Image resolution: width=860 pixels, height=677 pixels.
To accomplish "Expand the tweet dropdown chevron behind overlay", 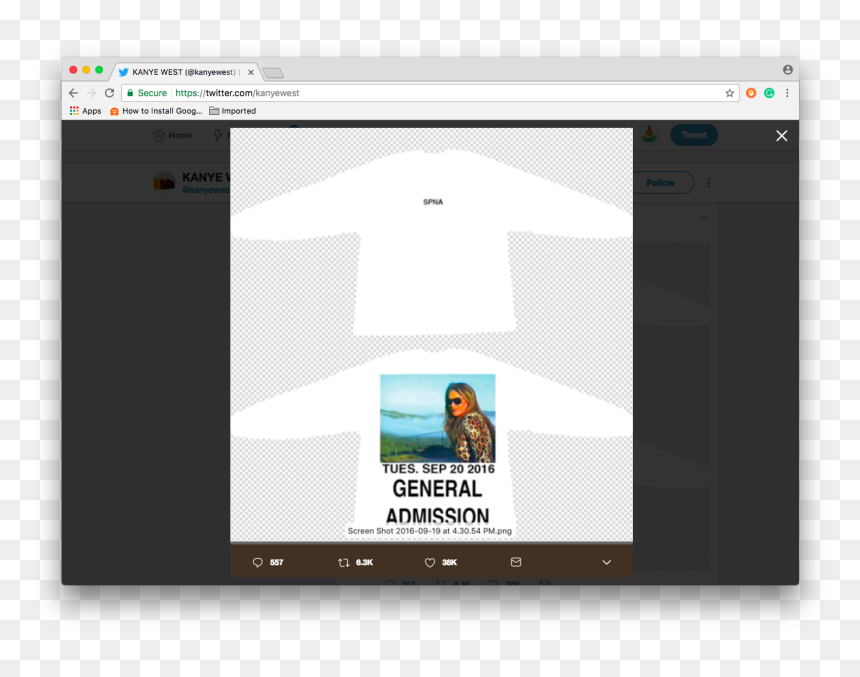I will pos(704,217).
